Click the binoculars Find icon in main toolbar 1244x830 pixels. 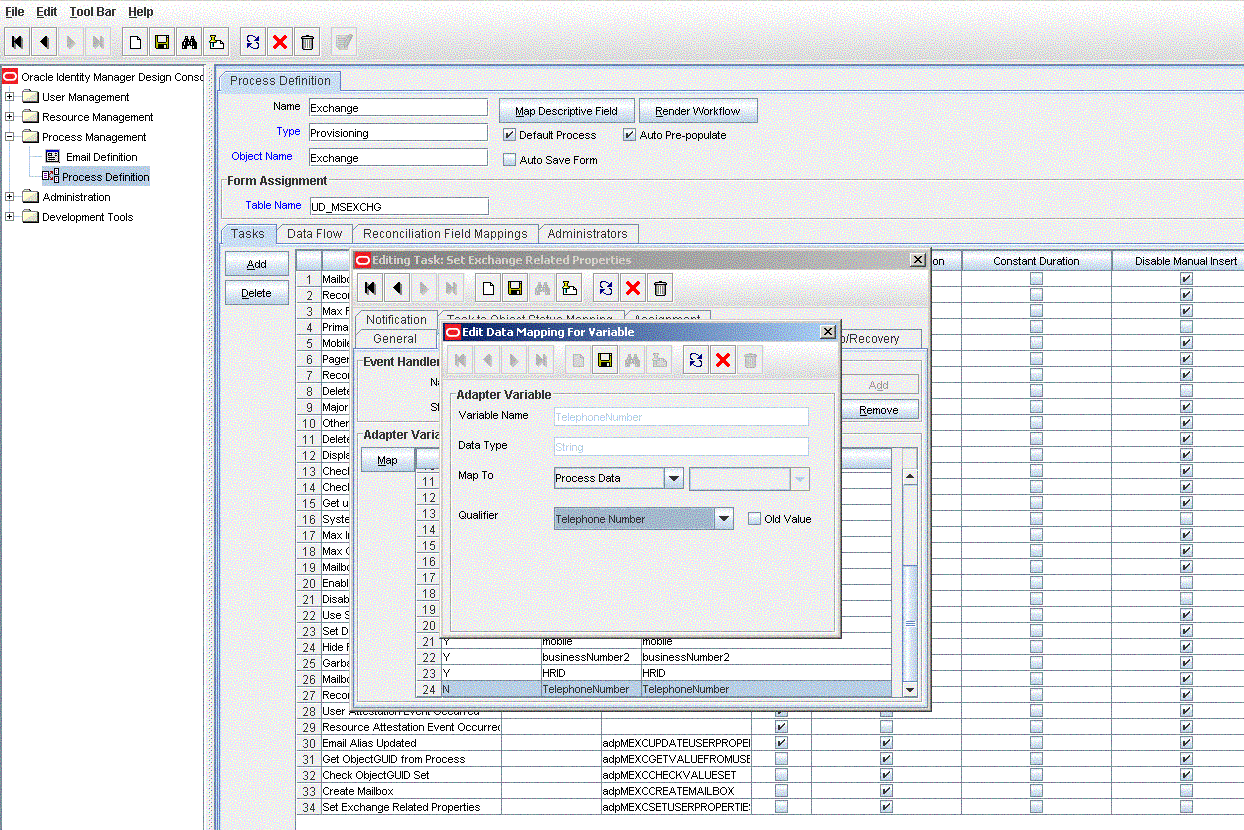(188, 42)
